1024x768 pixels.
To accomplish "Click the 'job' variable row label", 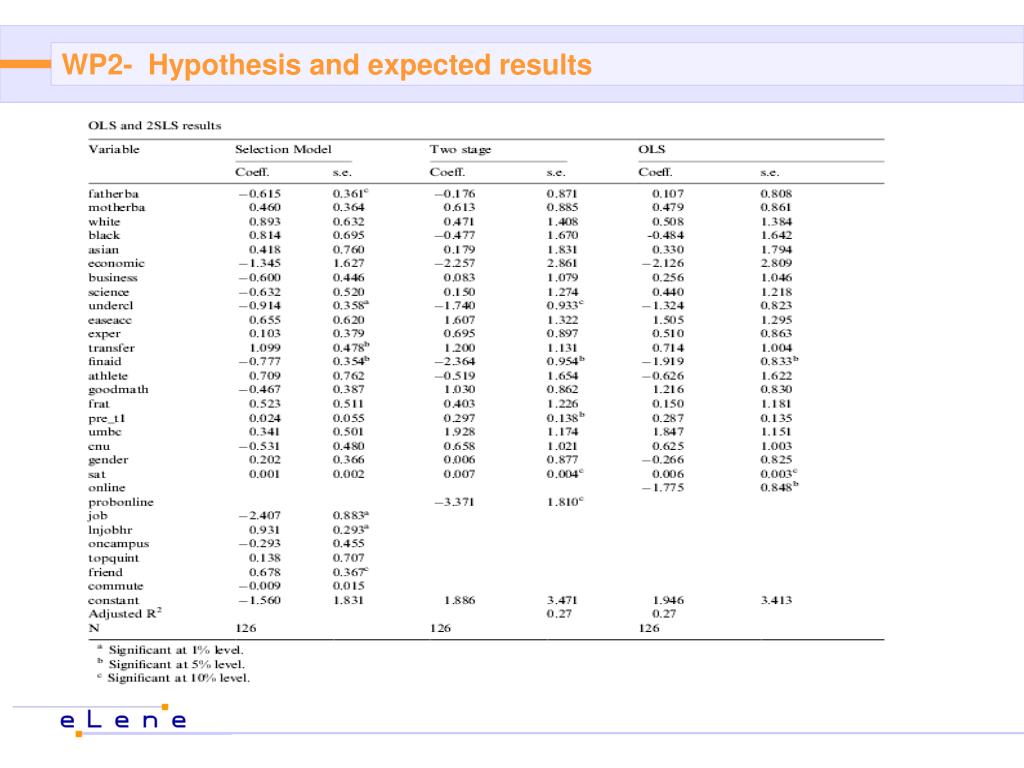I will [x=97, y=516].
